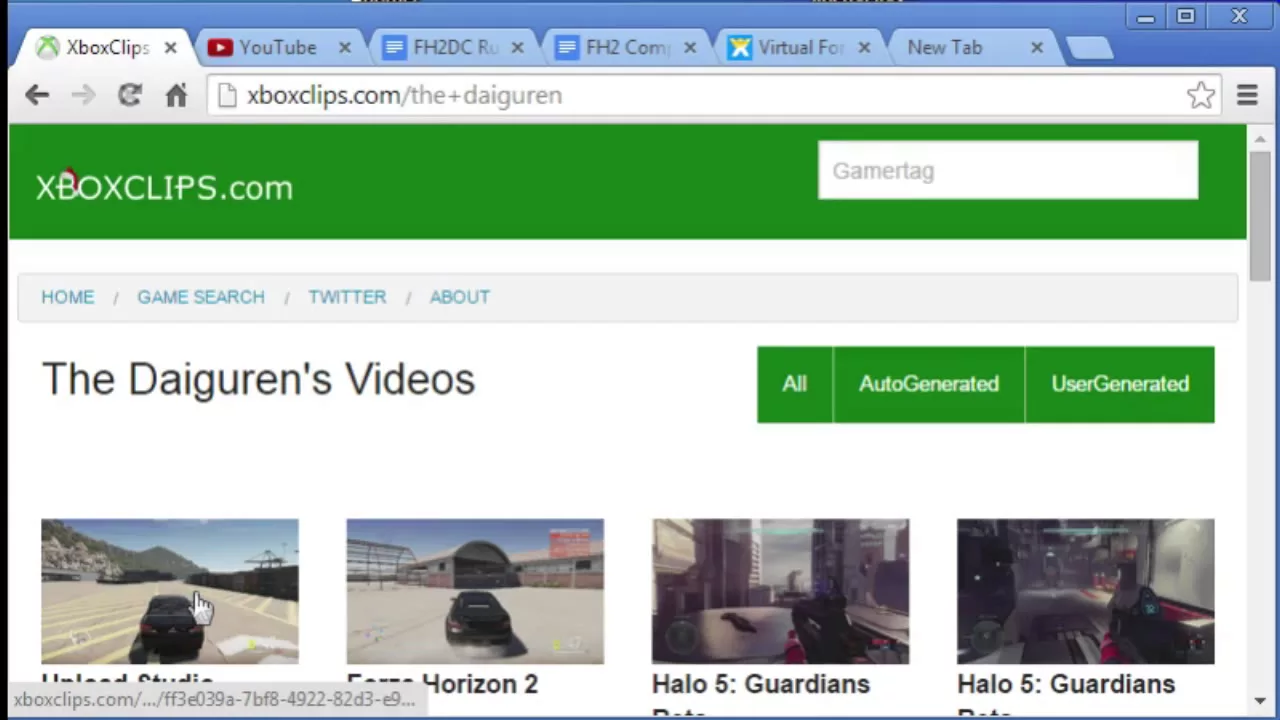
Task: Click The Daiguren's Videos heading
Action: pyautogui.click(x=258, y=380)
